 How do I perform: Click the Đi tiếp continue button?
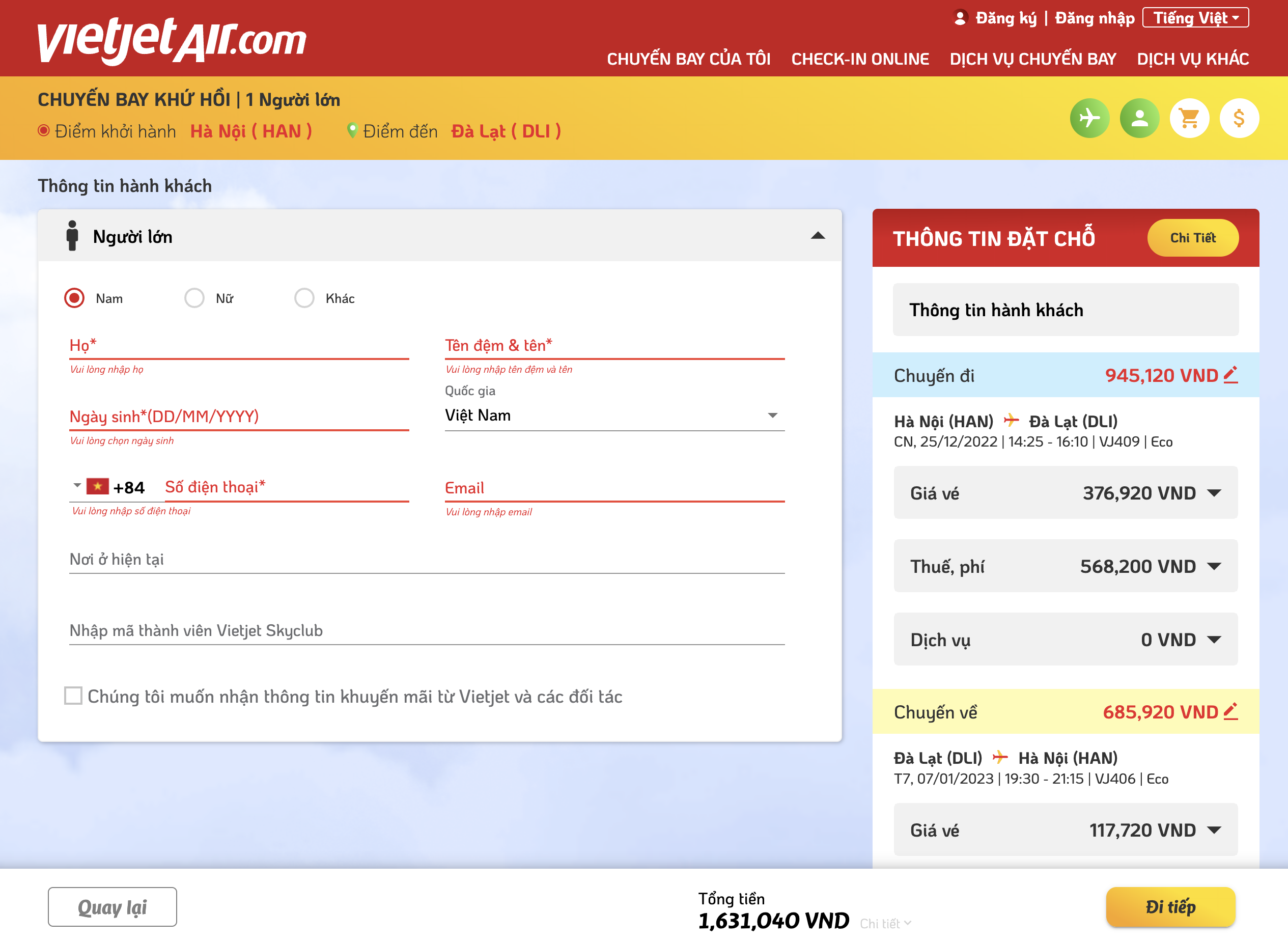(1170, 906)
